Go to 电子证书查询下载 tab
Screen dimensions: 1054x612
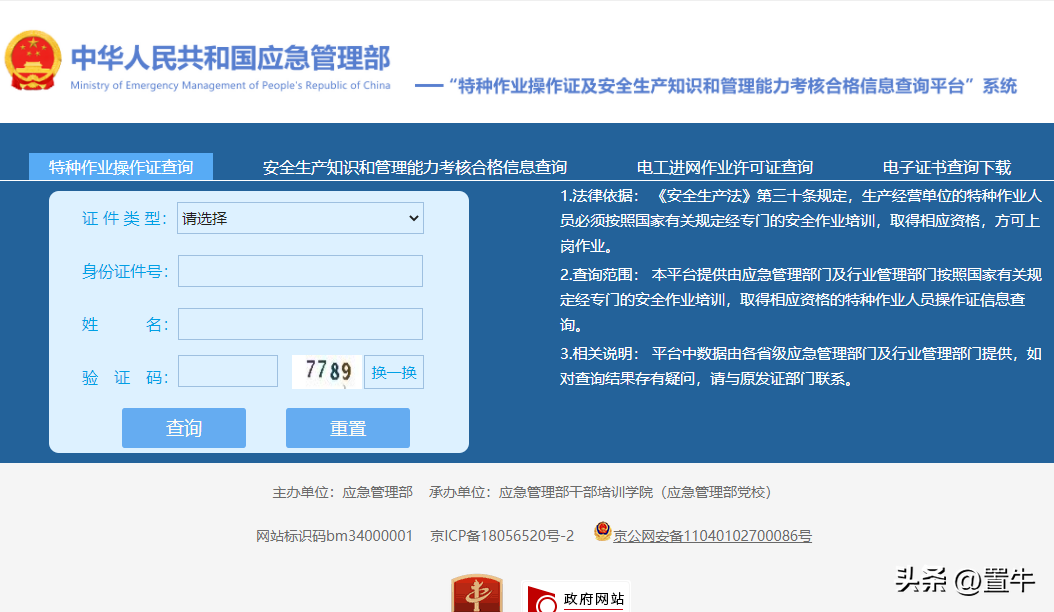946,167
